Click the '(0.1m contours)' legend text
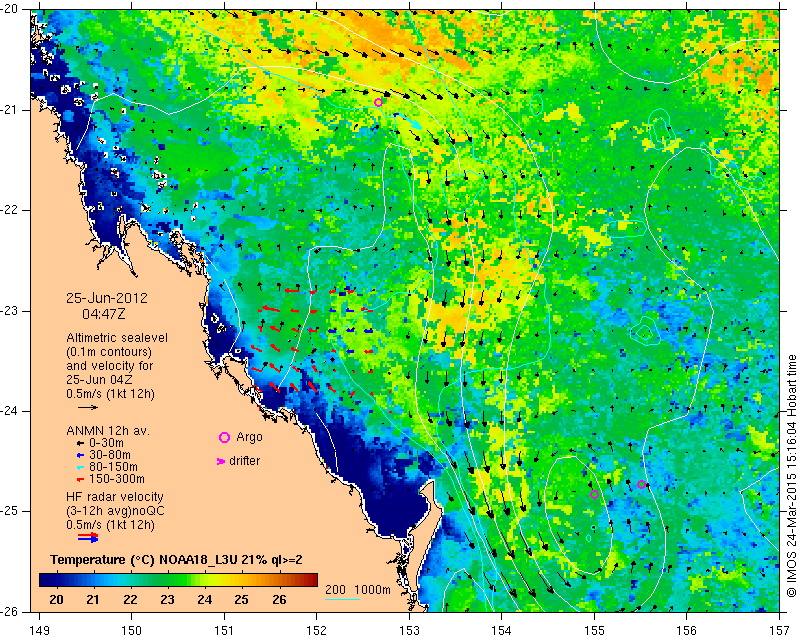The image size is (800, 640). click(109, 352)
